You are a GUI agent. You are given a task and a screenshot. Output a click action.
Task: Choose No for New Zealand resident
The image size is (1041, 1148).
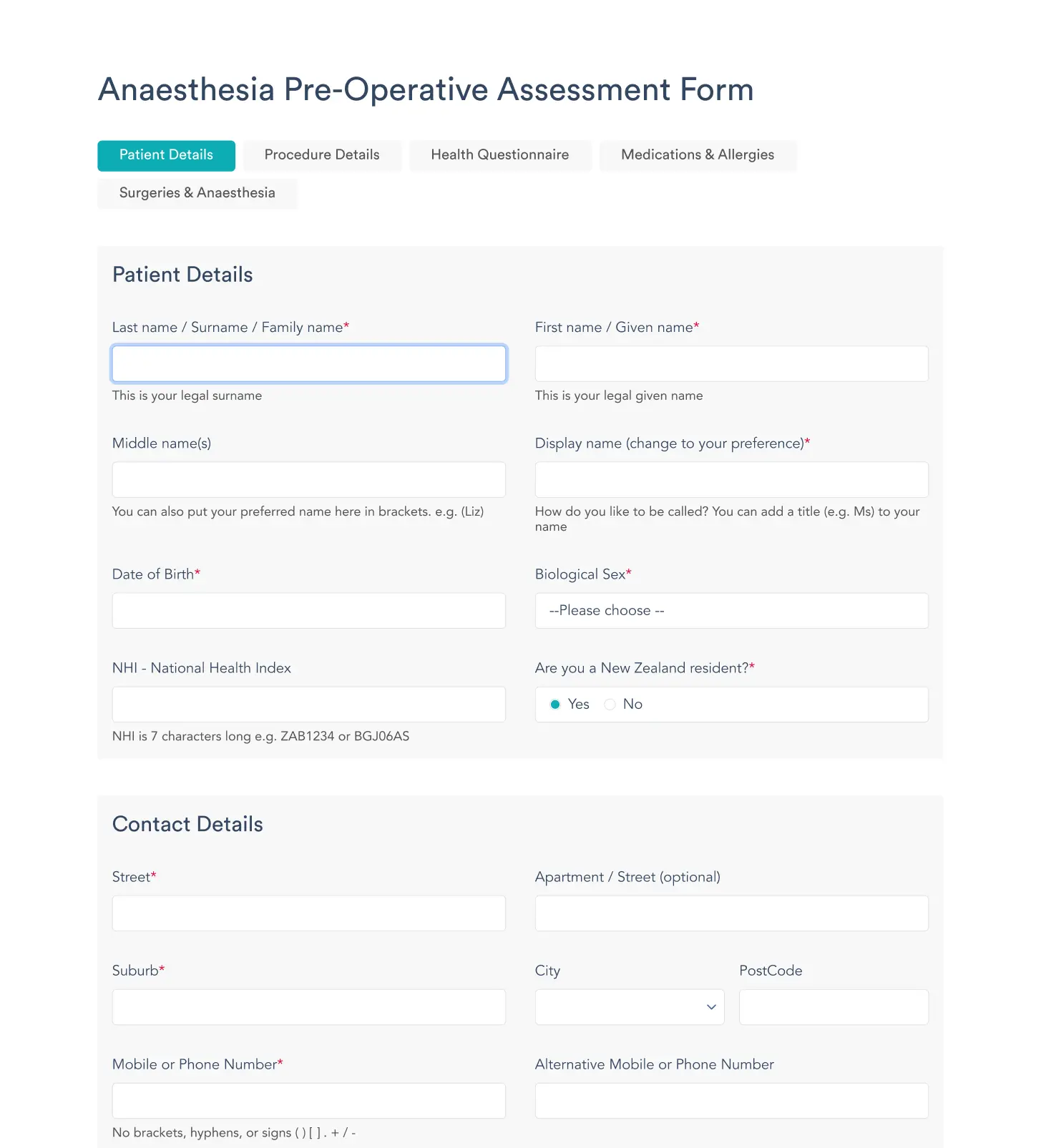pos(610,705)
